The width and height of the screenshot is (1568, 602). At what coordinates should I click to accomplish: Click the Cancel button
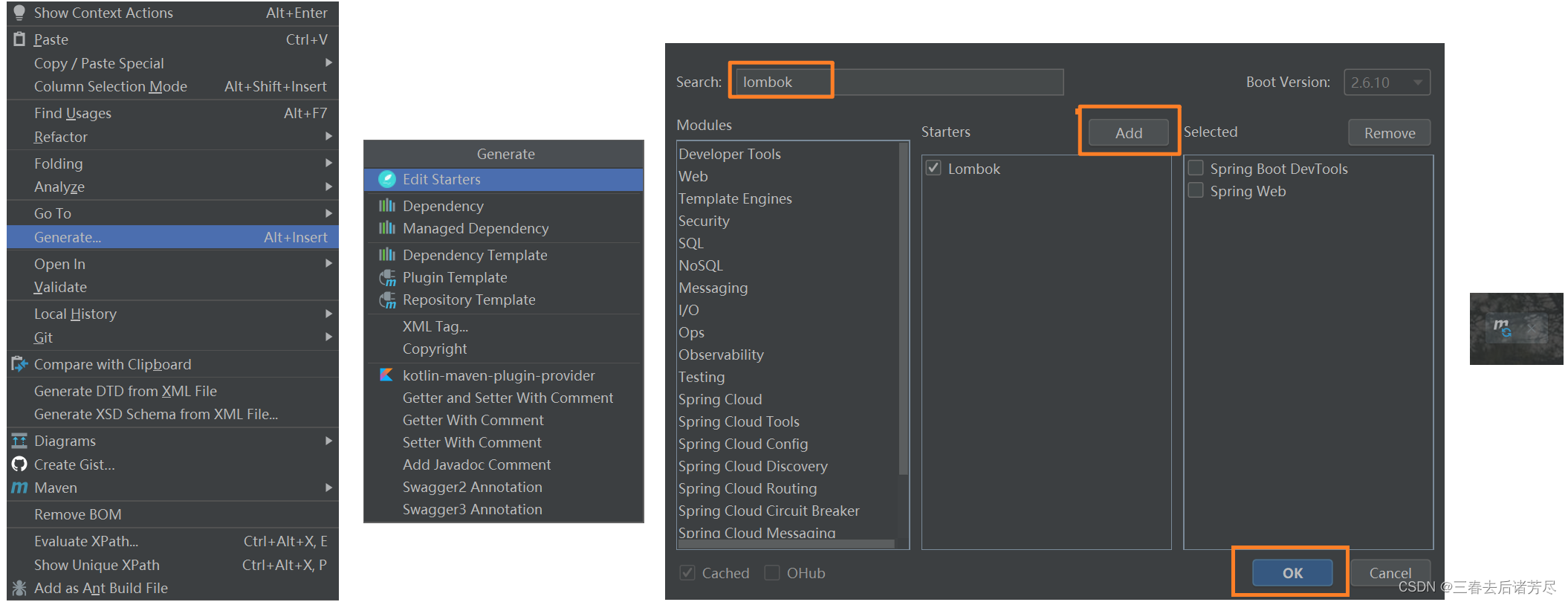[x=1390, y=573]
